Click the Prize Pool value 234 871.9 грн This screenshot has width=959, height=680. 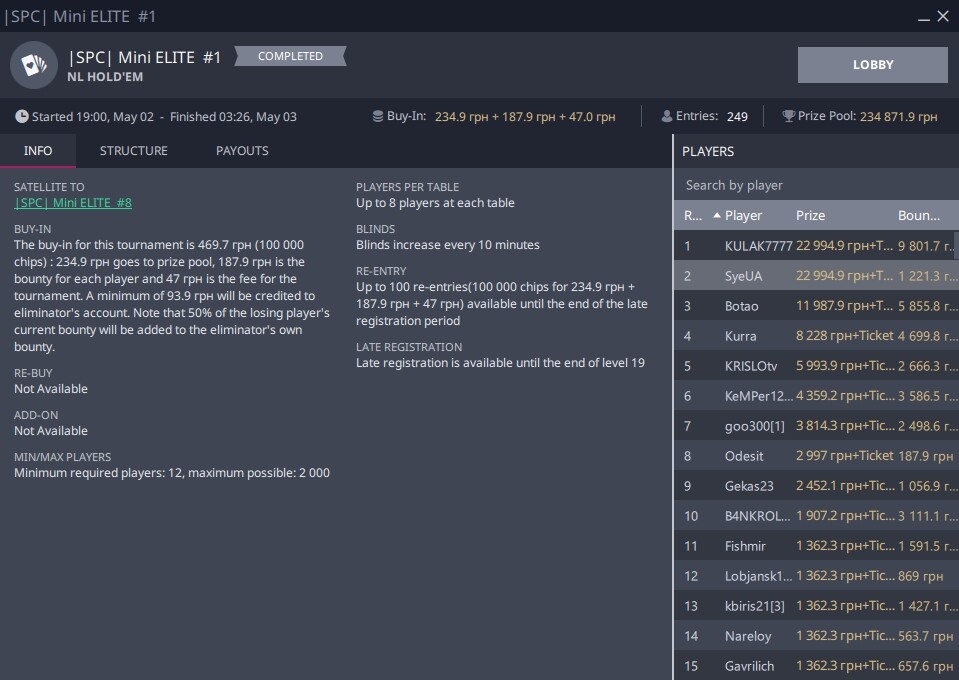898,116
